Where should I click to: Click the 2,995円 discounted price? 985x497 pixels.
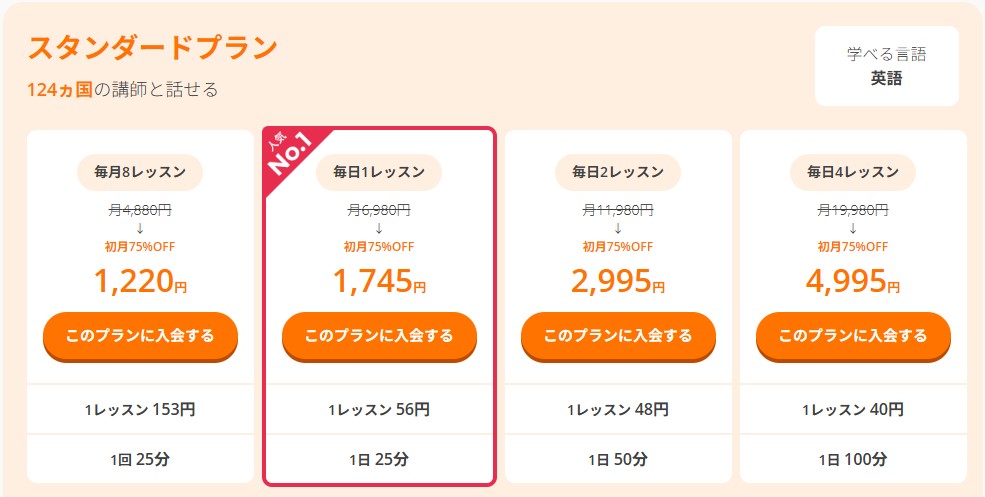click(618, 282)
